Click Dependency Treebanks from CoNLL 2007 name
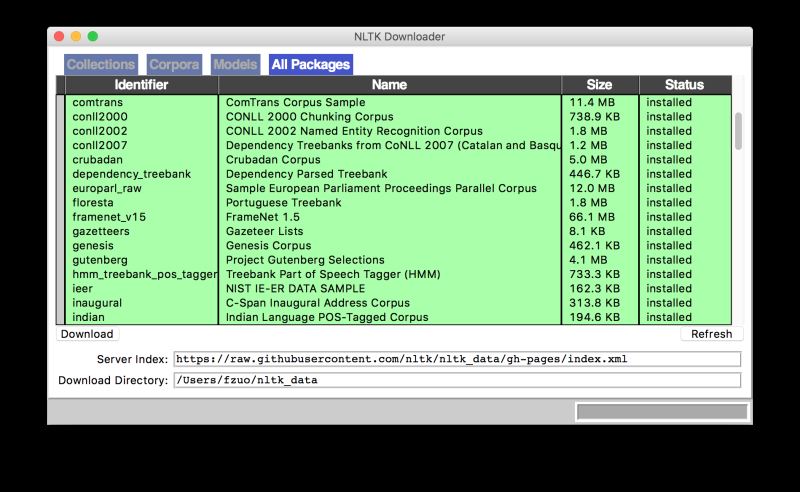The image size is (800, 492). [x=393, y=145]
